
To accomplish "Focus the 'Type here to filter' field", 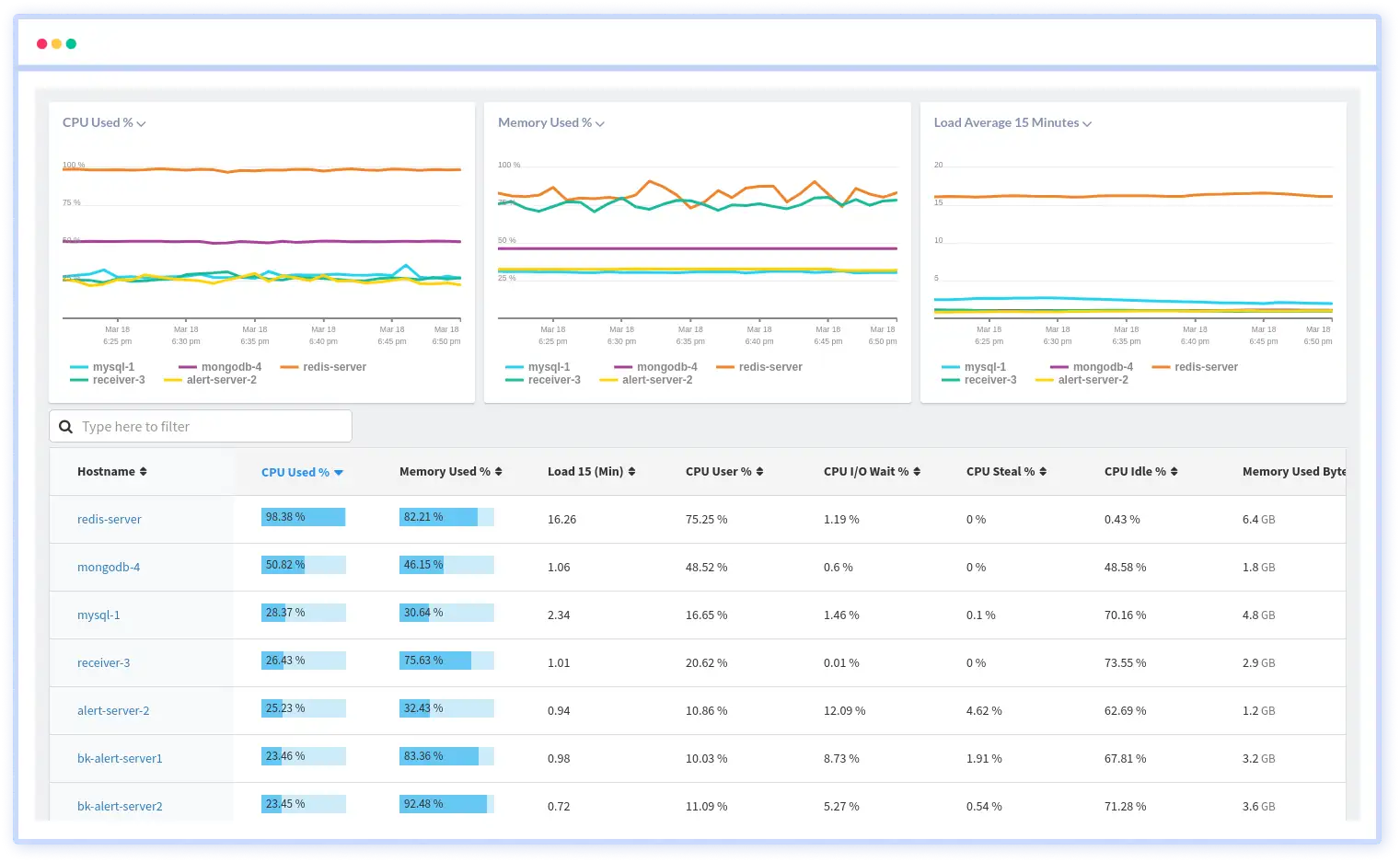I will pos(201,426).
